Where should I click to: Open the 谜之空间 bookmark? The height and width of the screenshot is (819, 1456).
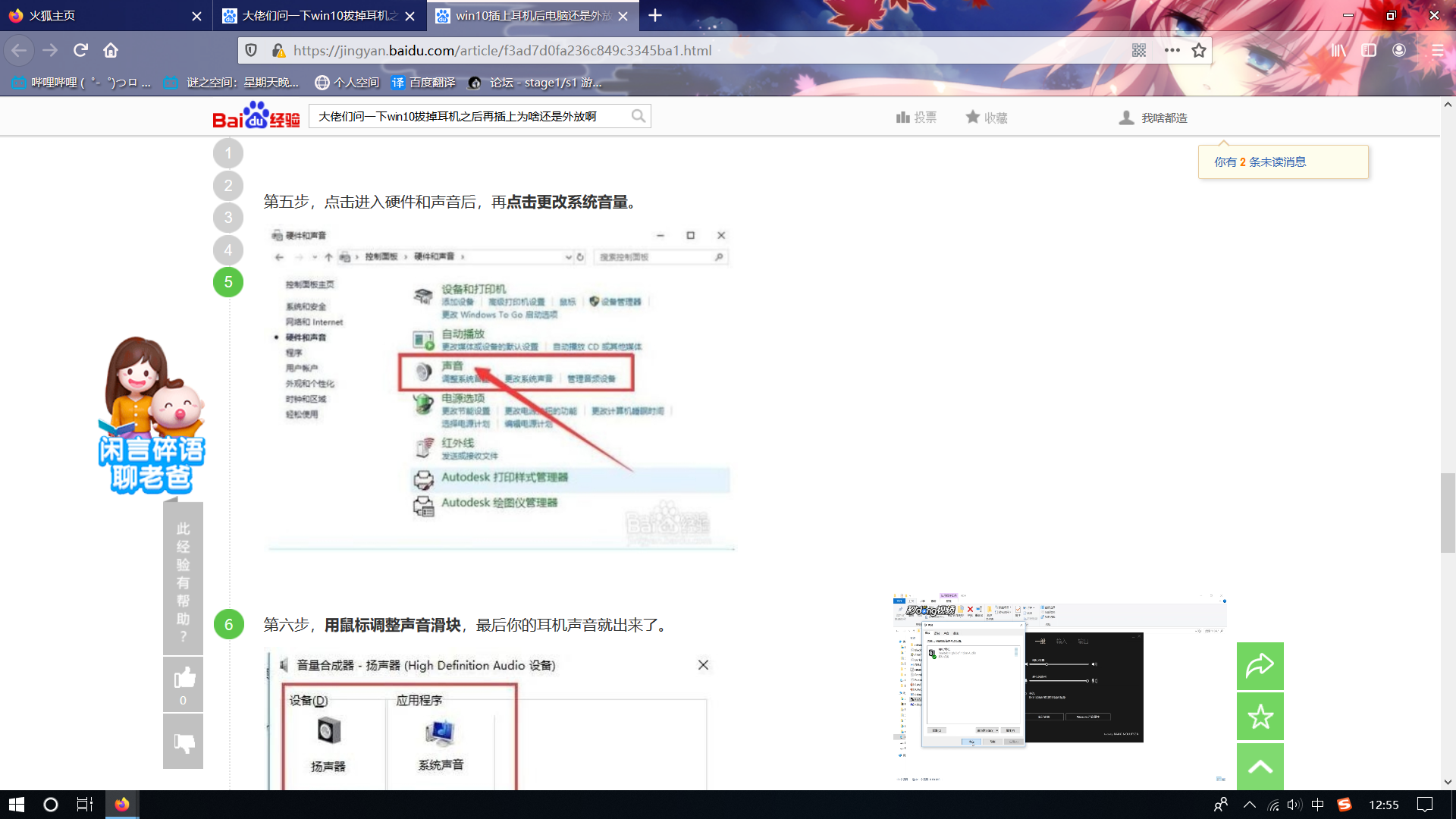coord(232,83)
